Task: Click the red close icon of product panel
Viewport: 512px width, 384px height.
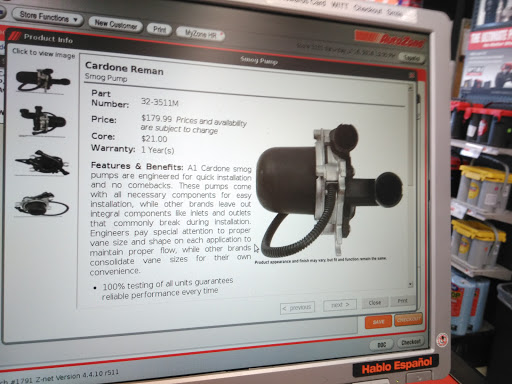Action: pos(412,76)
